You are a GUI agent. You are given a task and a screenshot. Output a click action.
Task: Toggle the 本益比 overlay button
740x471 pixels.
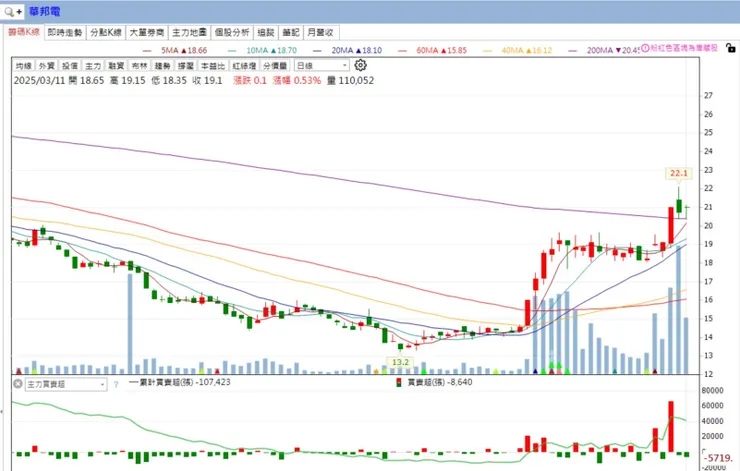click(x=212, y=66)
